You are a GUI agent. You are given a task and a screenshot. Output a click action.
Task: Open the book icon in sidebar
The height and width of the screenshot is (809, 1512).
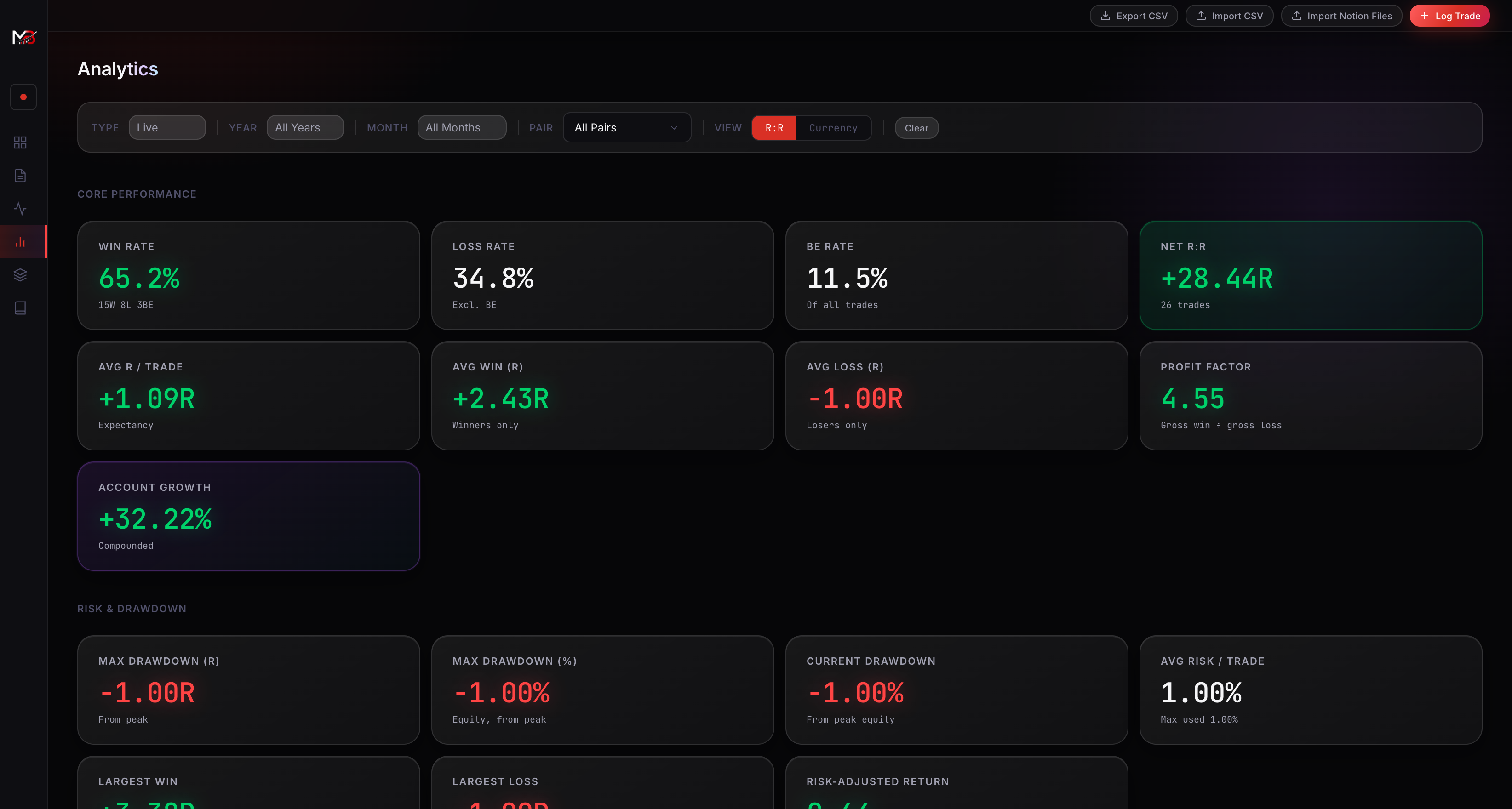21,308
